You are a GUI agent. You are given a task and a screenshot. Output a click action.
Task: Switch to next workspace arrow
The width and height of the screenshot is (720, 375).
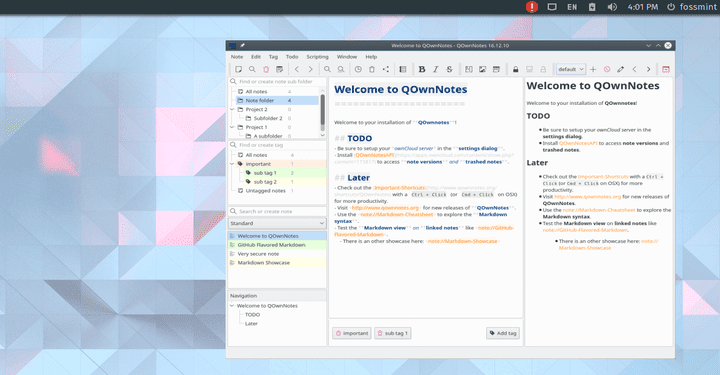point(648,69)
